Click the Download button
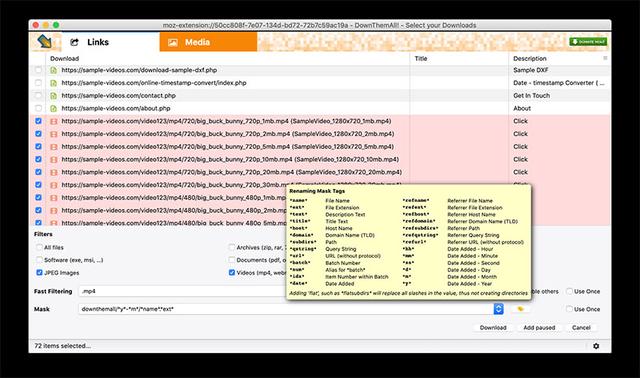 pyautogui.click(x=493, y=327)
